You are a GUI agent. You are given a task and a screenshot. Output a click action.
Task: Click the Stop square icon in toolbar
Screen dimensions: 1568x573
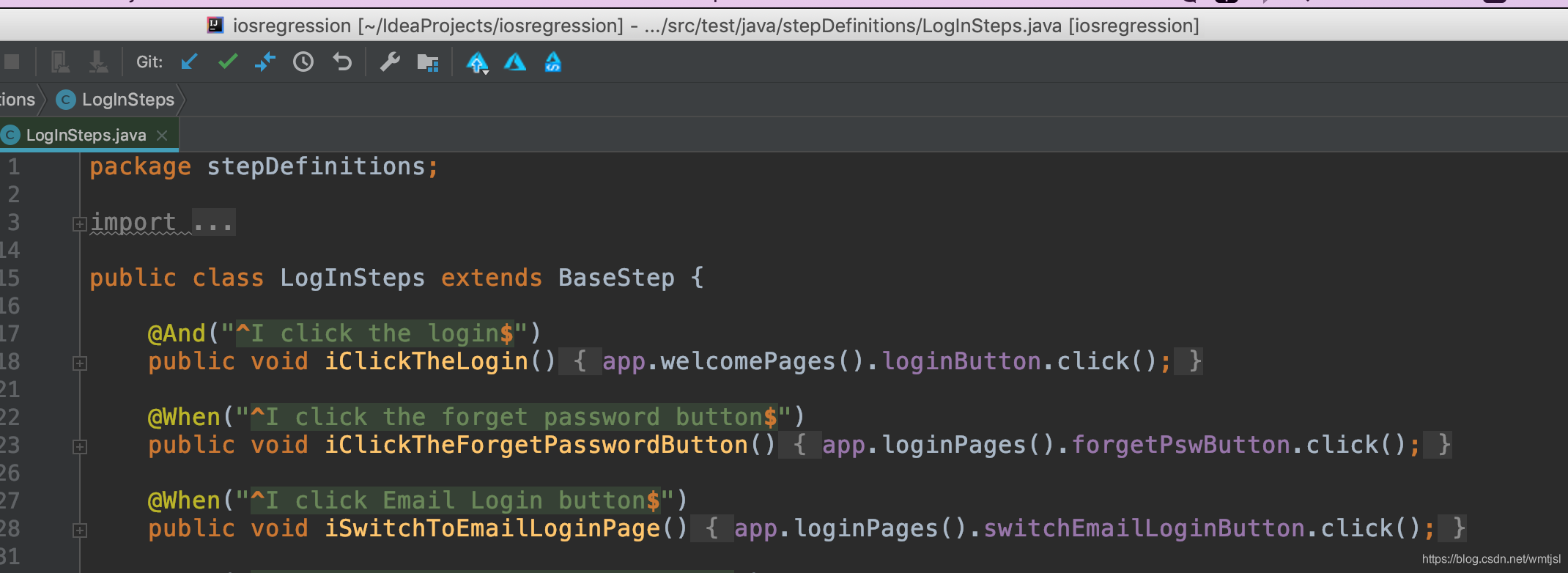coord(11,62)
